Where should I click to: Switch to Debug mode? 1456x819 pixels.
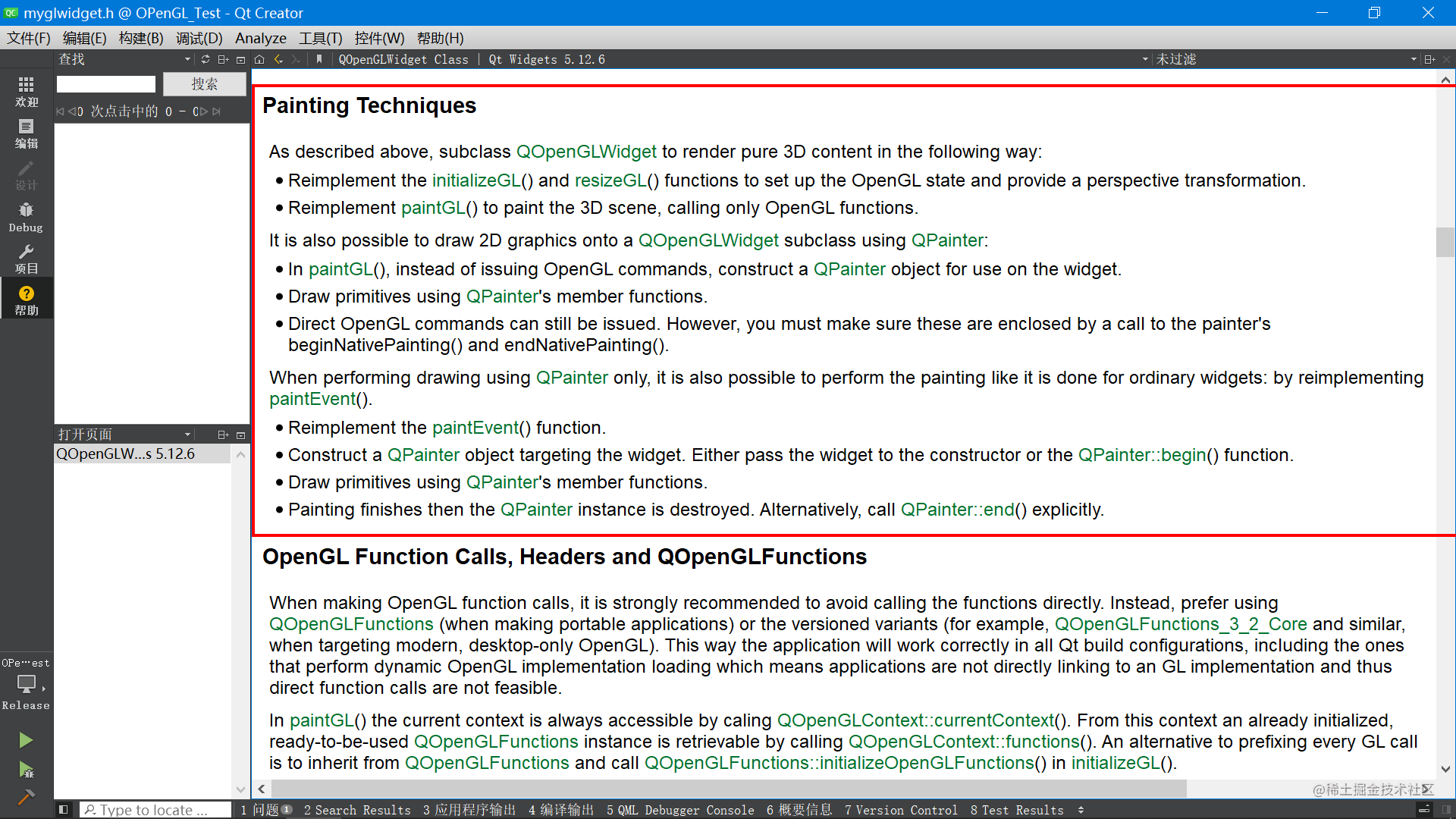coord(26,217)
